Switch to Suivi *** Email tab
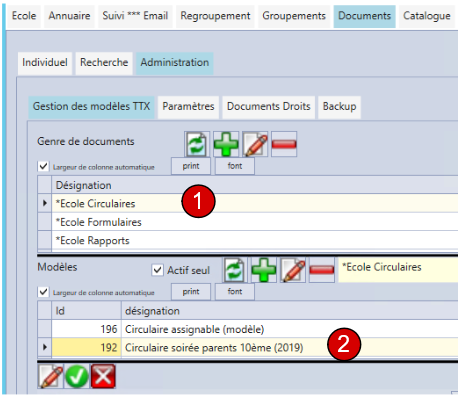 (x=135, y=16)
